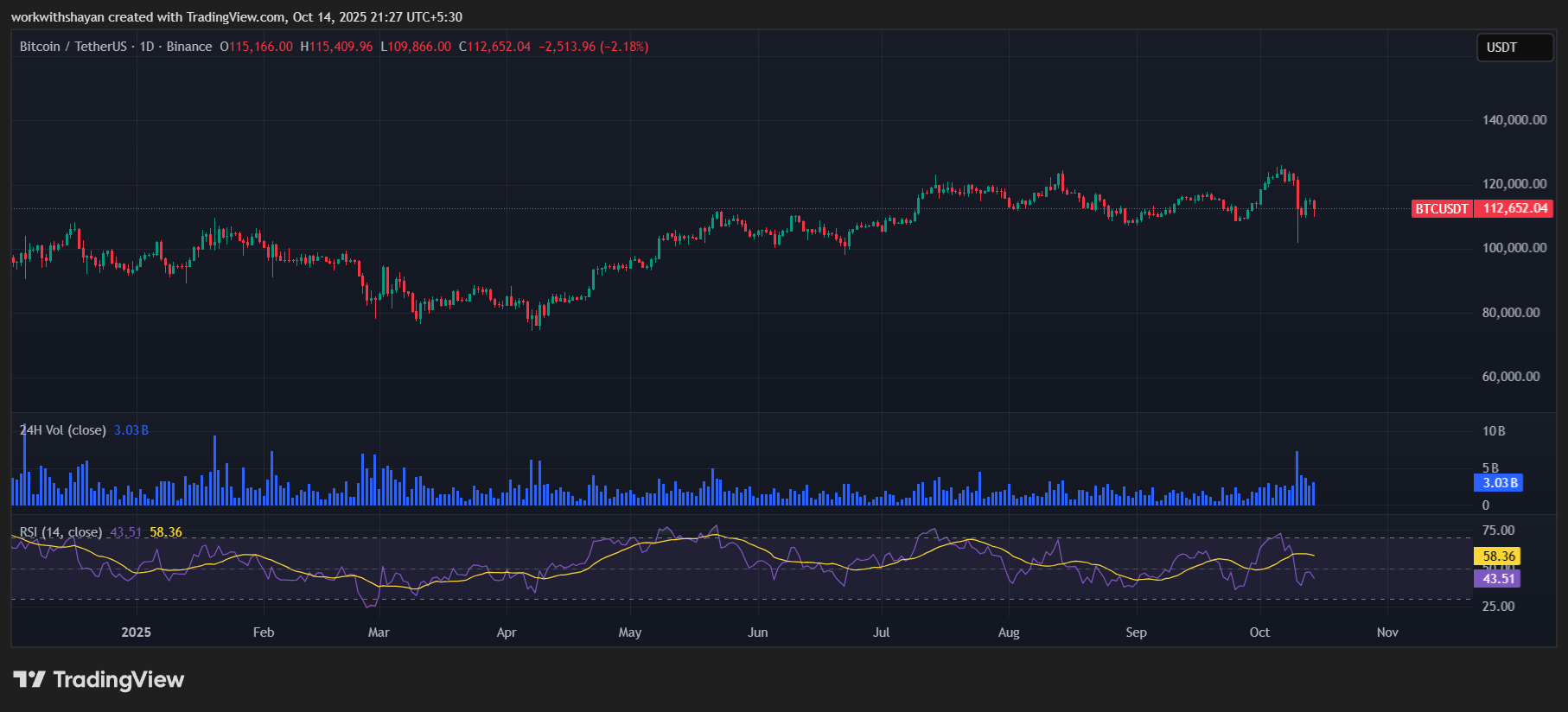
Task: Click the 24H Vol (close) indicator legend
Action: click(x=63, y=430)
